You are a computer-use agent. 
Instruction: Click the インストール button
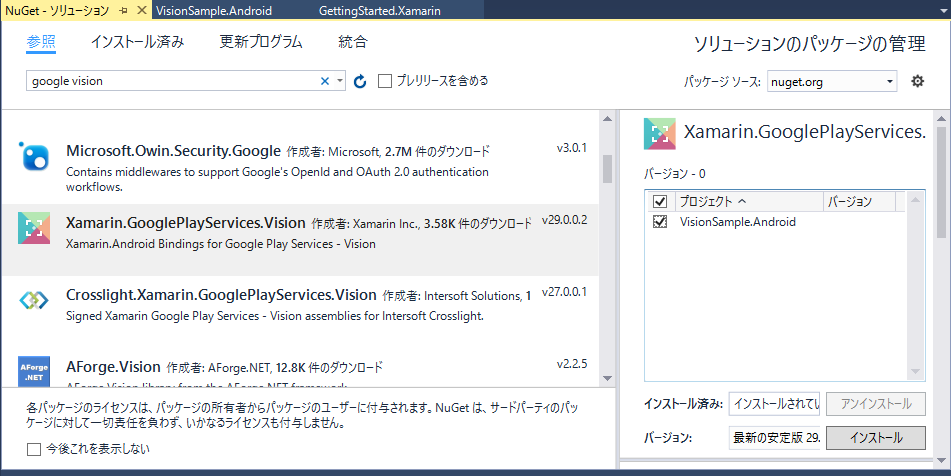pos(876,438)
